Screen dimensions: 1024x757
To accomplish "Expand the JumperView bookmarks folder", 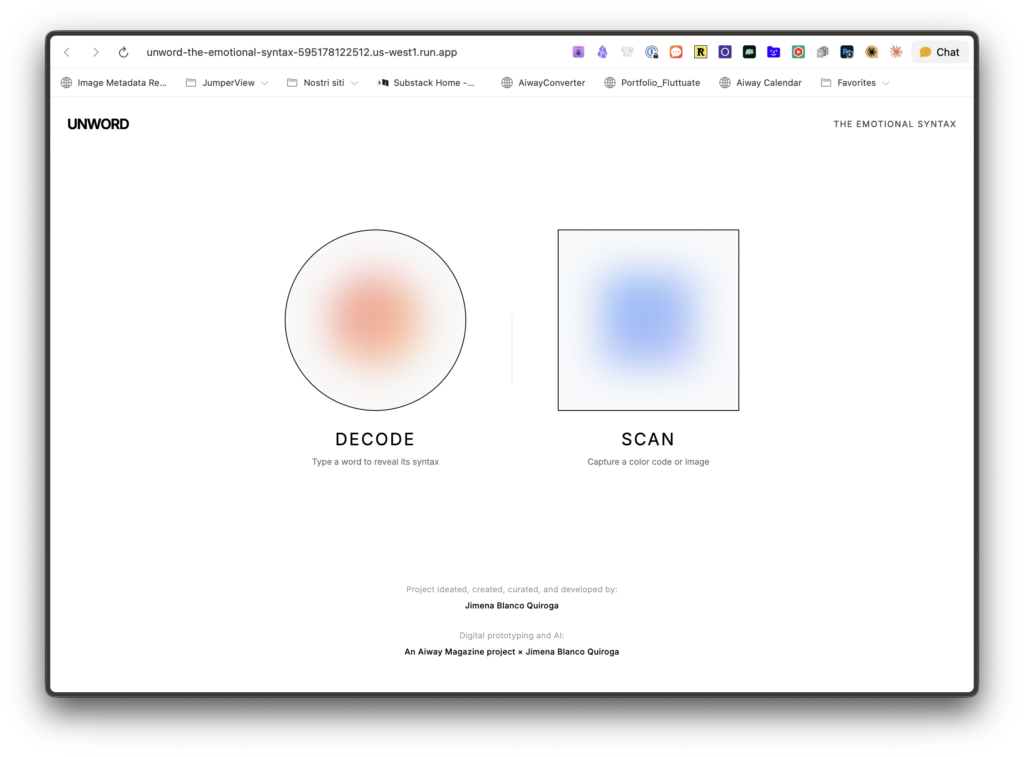I will [227, 83].
